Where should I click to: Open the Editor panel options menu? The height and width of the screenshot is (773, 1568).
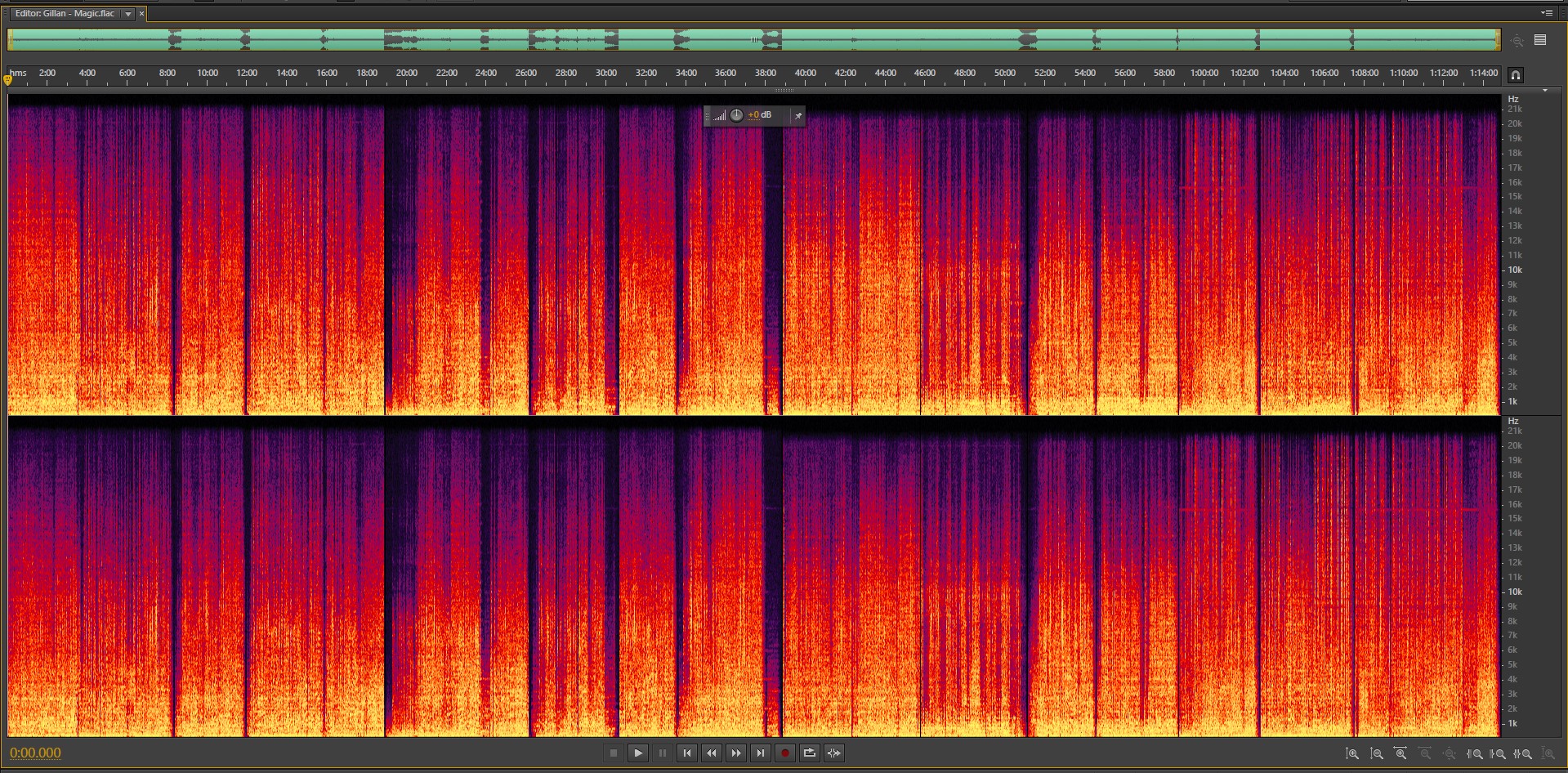click(x=1546, y=13)
